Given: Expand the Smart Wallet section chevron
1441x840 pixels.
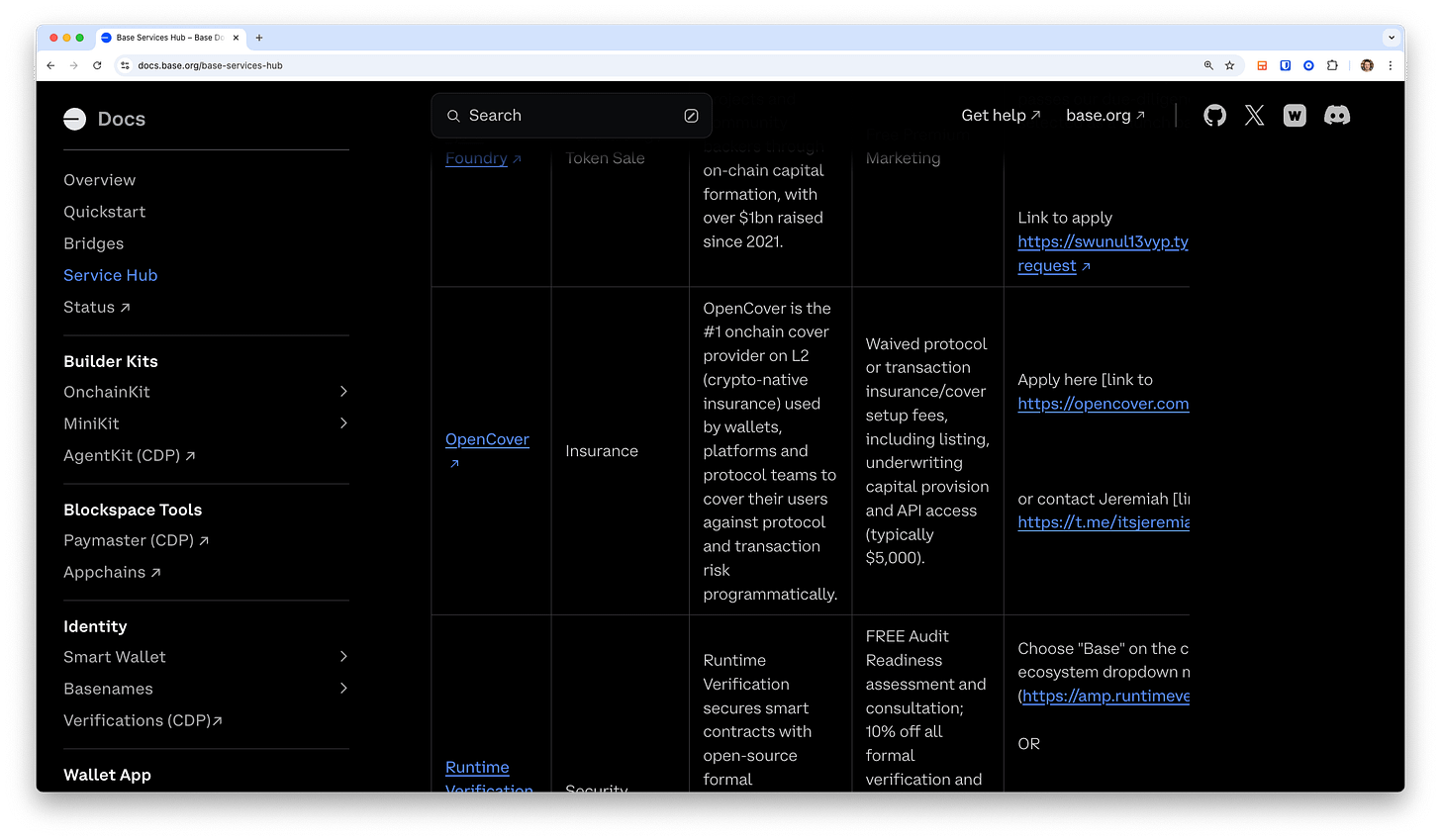Looking at the screenshot, I should tap(343, 657).
